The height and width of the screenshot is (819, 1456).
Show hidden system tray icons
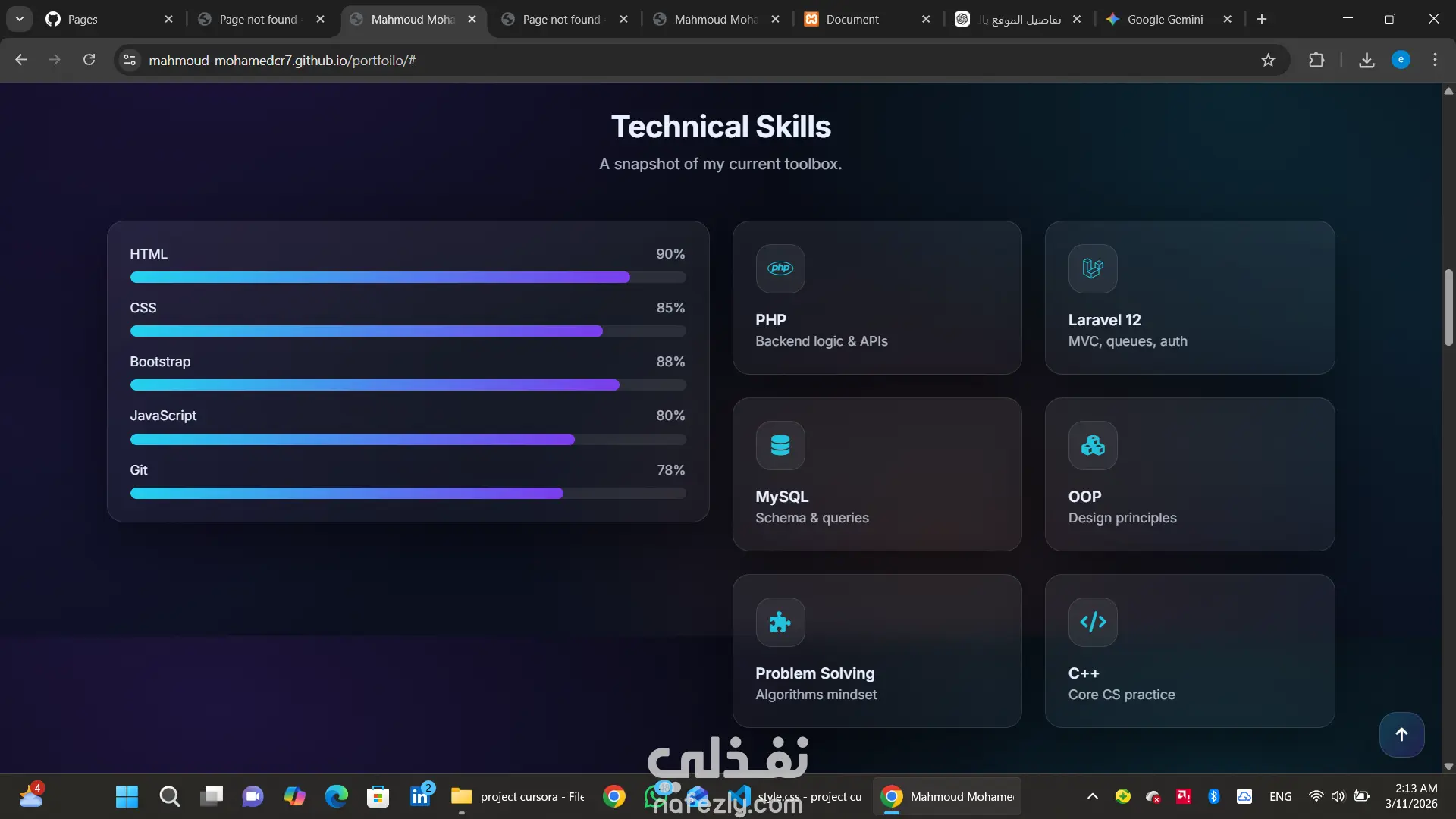pos(1092,796)
